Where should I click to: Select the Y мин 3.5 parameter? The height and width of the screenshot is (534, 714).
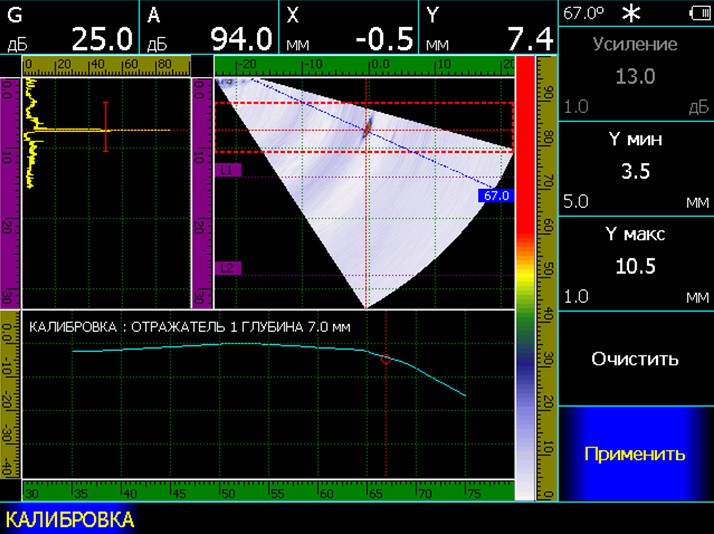pos(635,170)
